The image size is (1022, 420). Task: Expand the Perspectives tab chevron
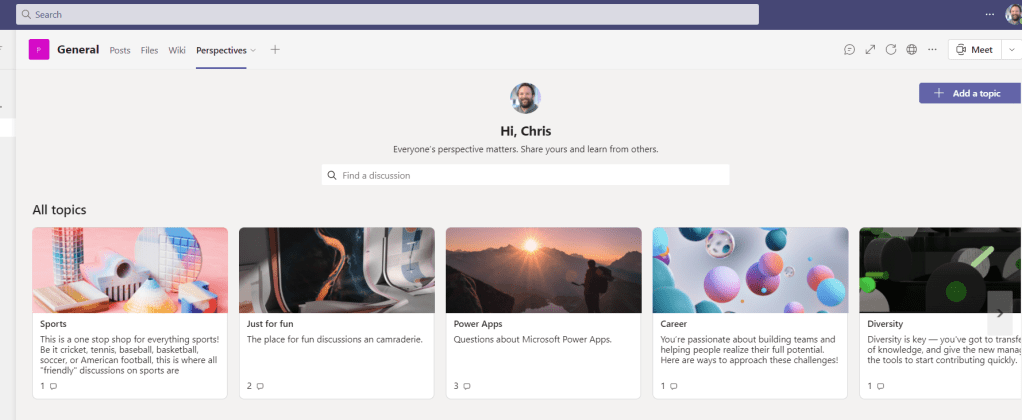click(x=253, y=50)
